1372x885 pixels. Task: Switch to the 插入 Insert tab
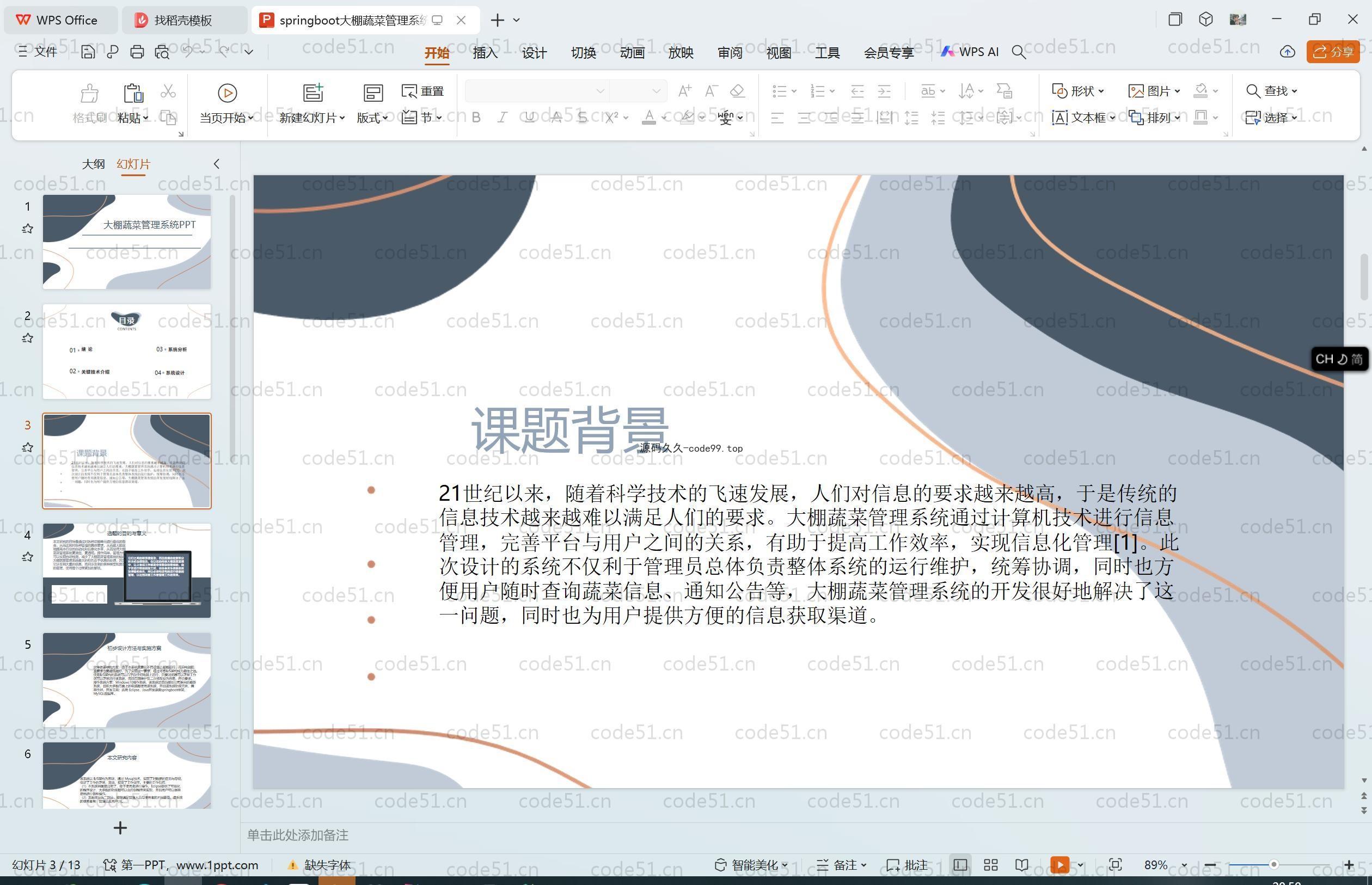(485, 53)
